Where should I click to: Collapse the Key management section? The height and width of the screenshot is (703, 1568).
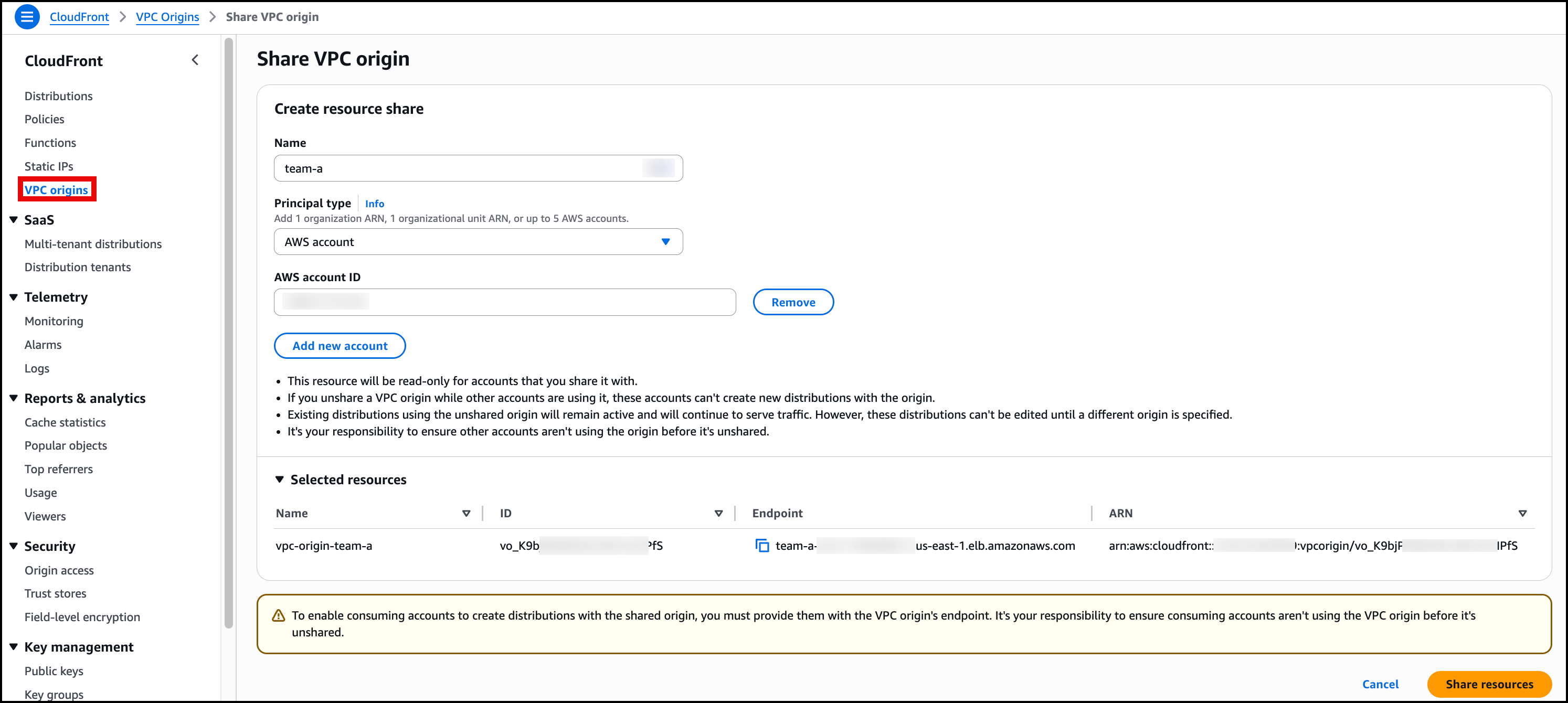tap(14, 646)
